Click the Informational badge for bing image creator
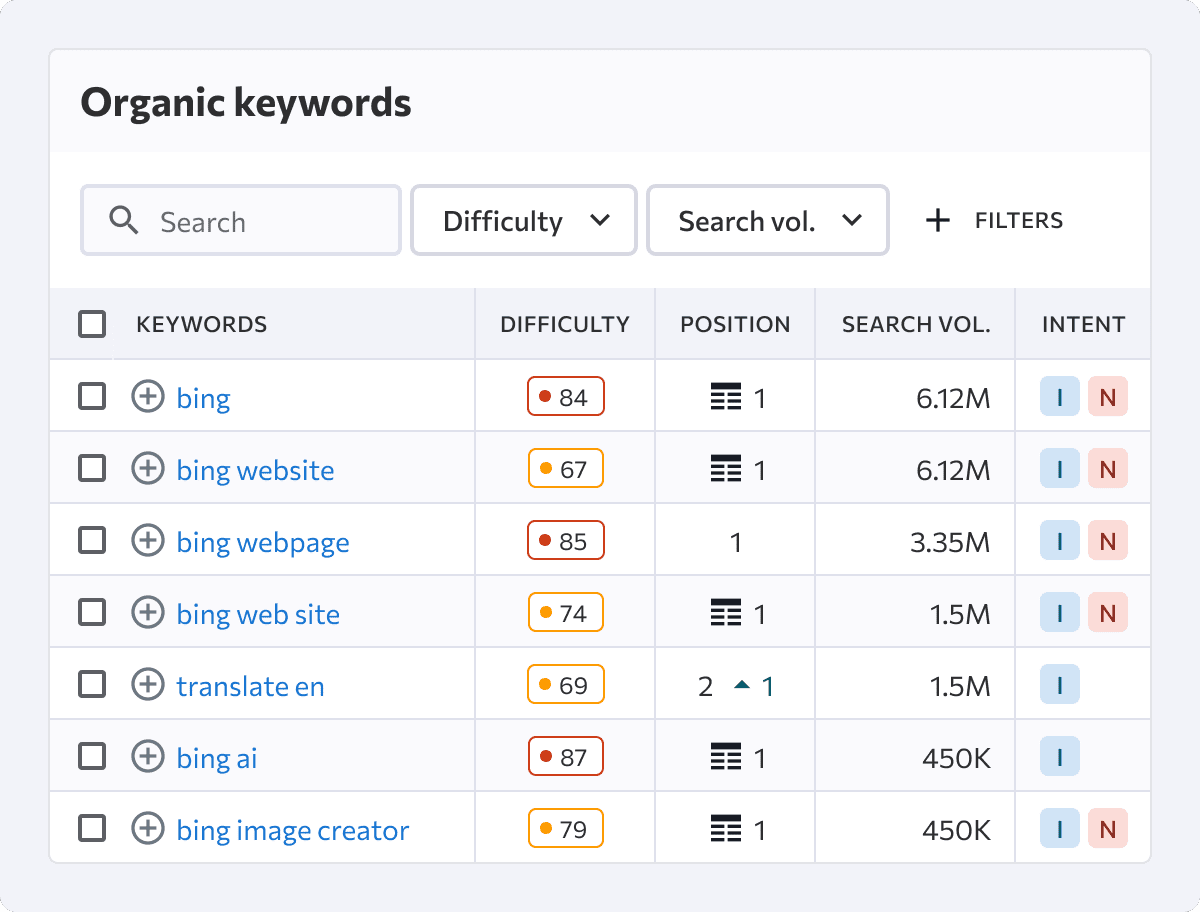1200x912 pixels. (1060, 829)
